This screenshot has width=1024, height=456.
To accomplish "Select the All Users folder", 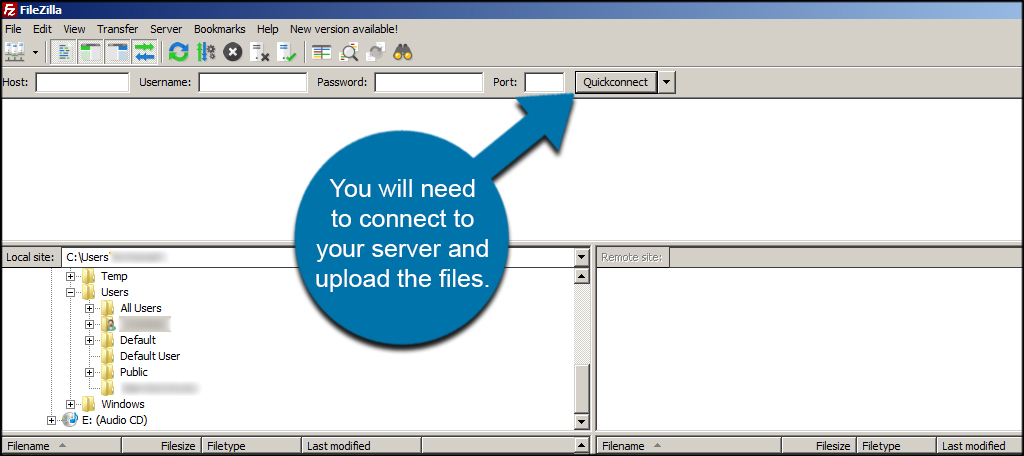I will tap(140, 308).
